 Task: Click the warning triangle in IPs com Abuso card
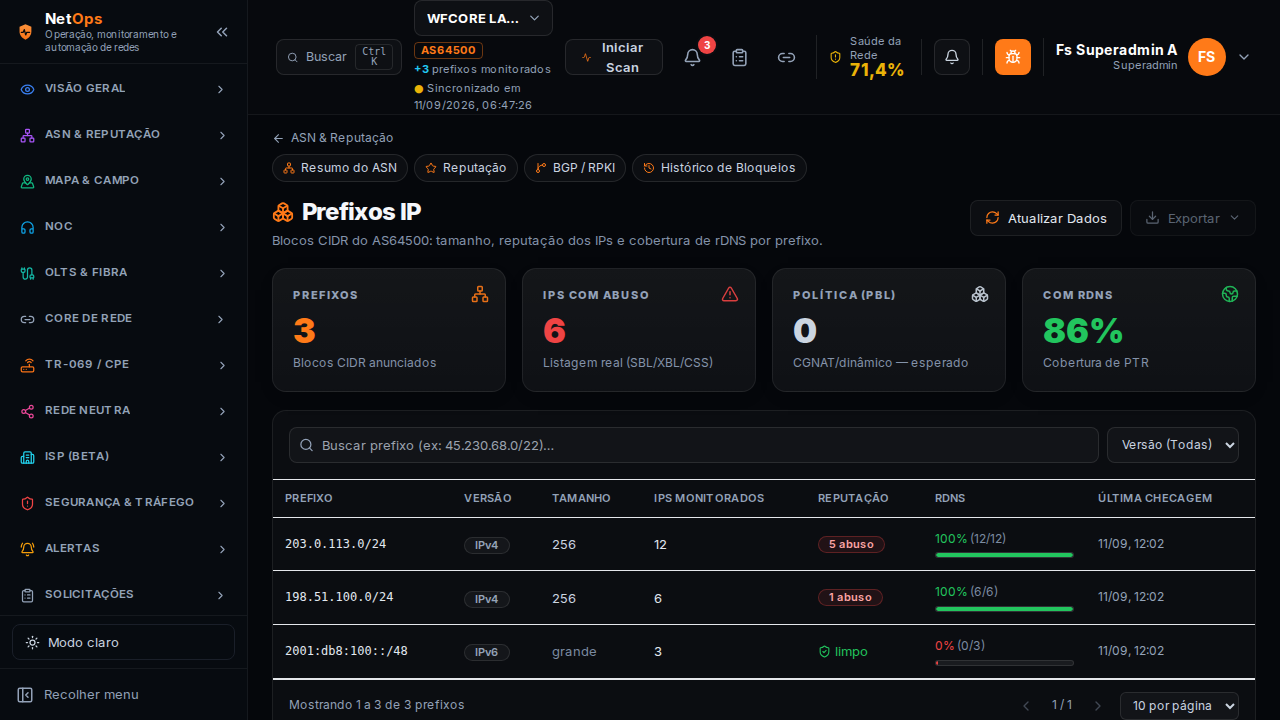click(x=730, y=294)
